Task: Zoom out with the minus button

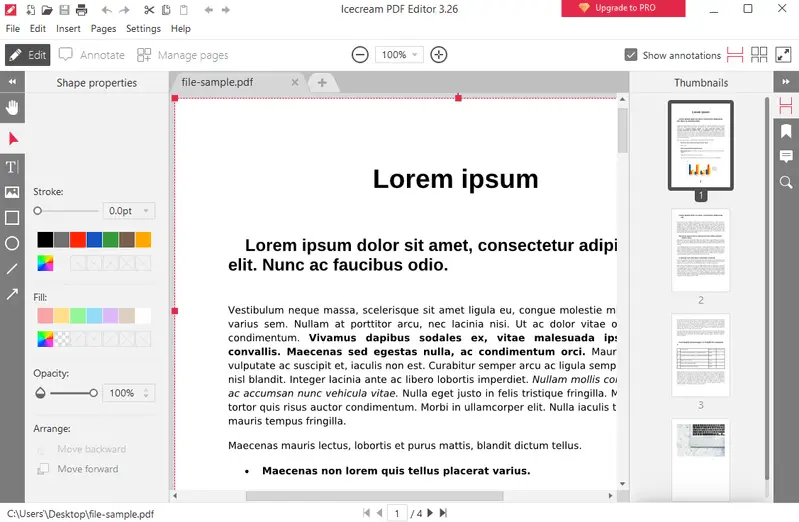Action: [360, 55]
